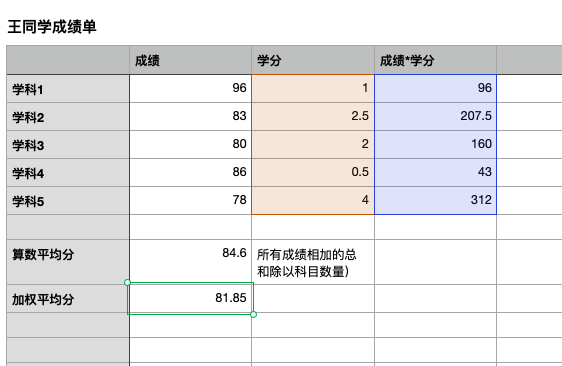Click the product cell showing 207.5
Screen dimensions: 562x366
tap(435, 117)
